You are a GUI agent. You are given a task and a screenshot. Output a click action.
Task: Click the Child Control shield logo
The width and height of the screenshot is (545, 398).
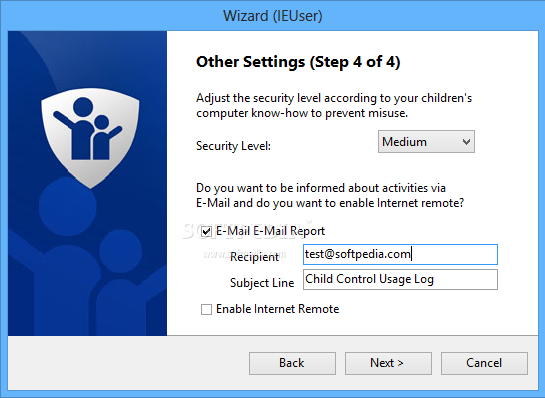(90, 138)
